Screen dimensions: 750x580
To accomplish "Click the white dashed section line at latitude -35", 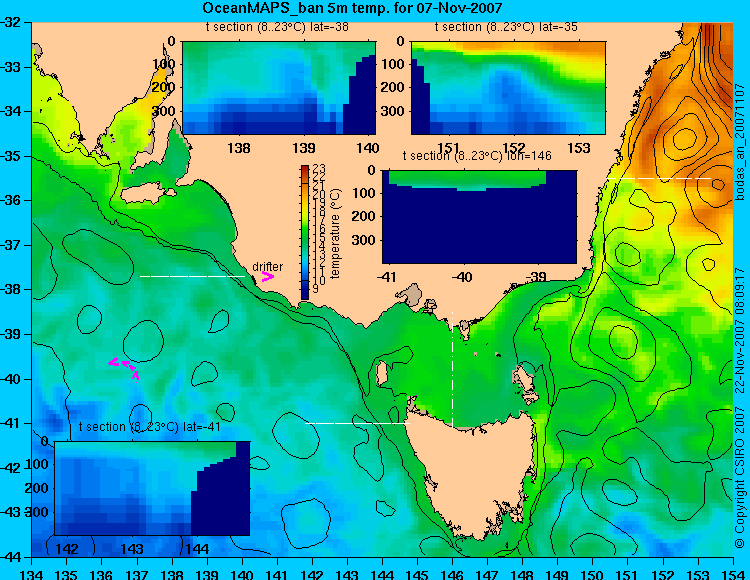I will click(x=660, y=178).
